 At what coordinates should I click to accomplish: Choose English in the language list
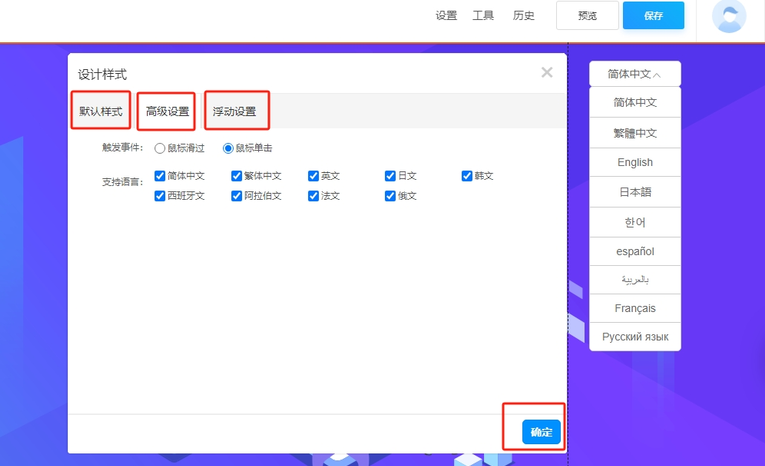(x=635, y=162)
